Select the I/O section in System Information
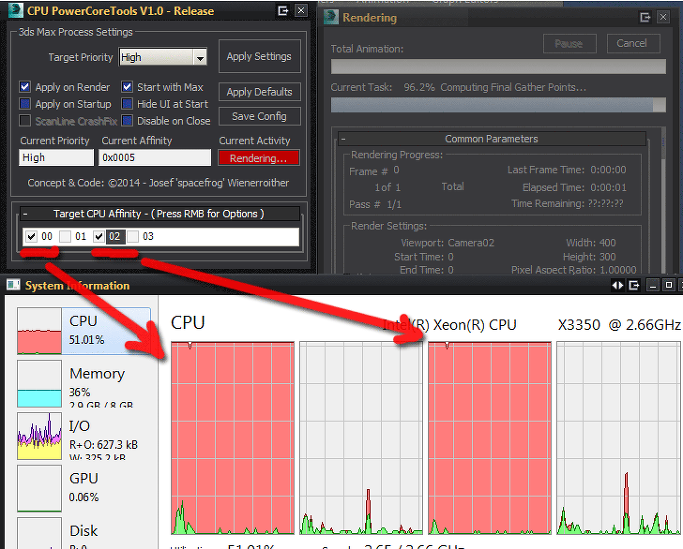Image resolution: width=683 pixels, height=549 pixels. [x=84, y=436]
